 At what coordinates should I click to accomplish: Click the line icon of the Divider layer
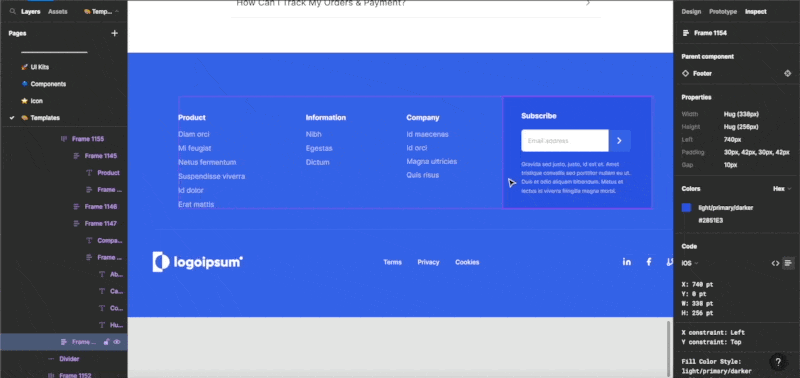click(x=51, y=359)
